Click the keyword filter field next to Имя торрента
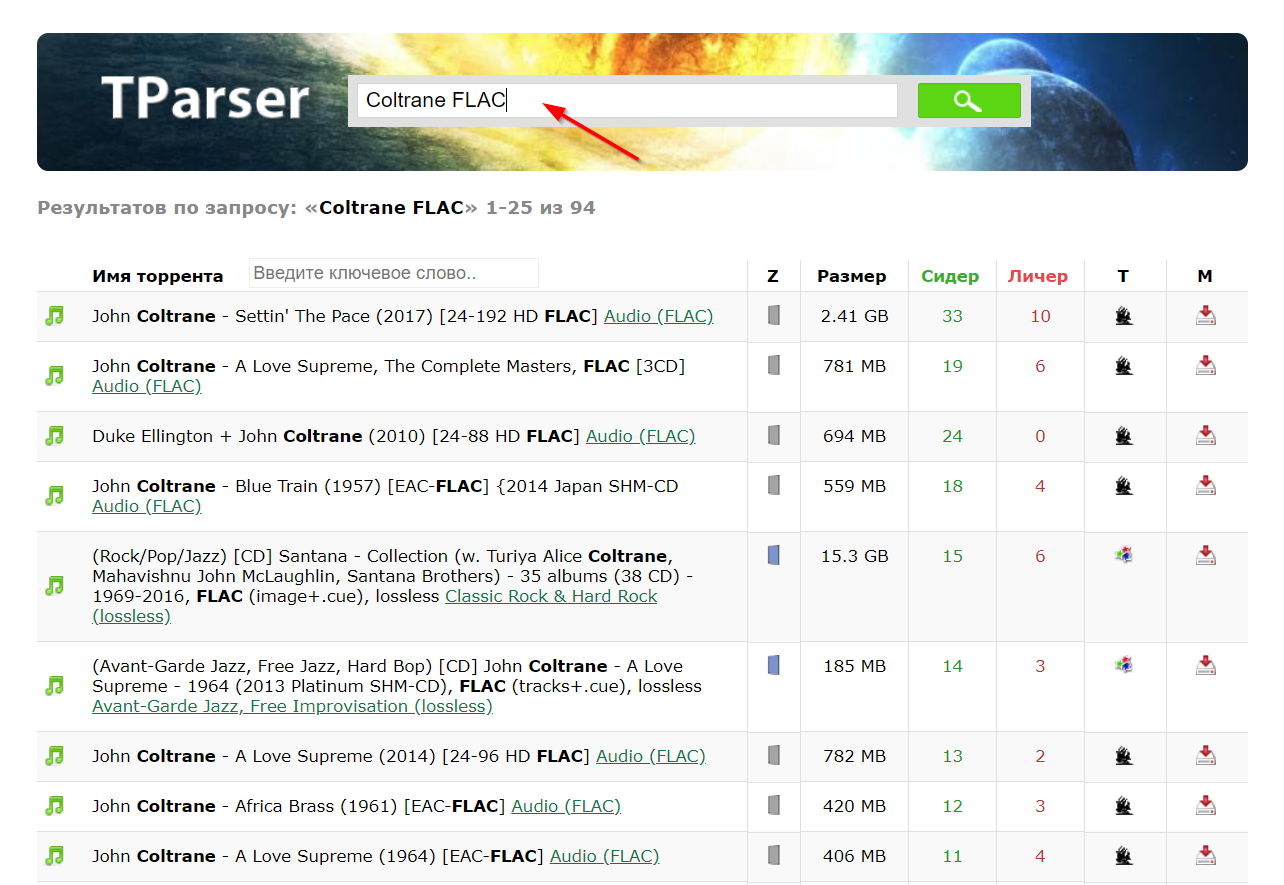 point(393,273)
